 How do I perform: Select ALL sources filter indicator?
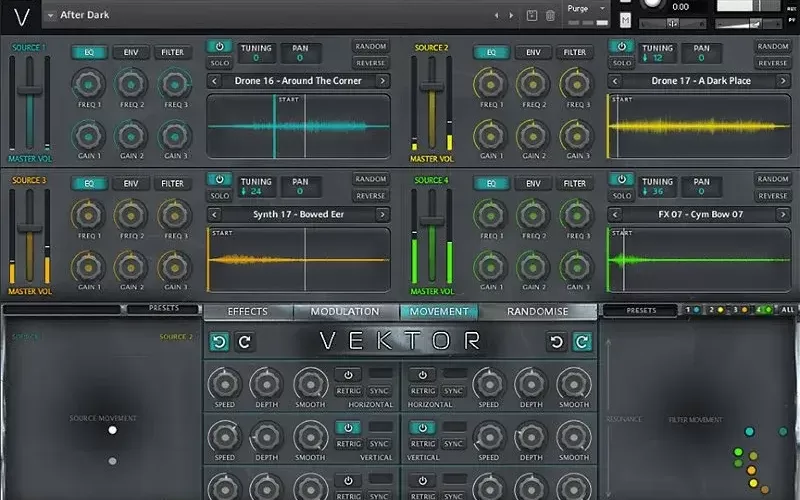(787, 310)
